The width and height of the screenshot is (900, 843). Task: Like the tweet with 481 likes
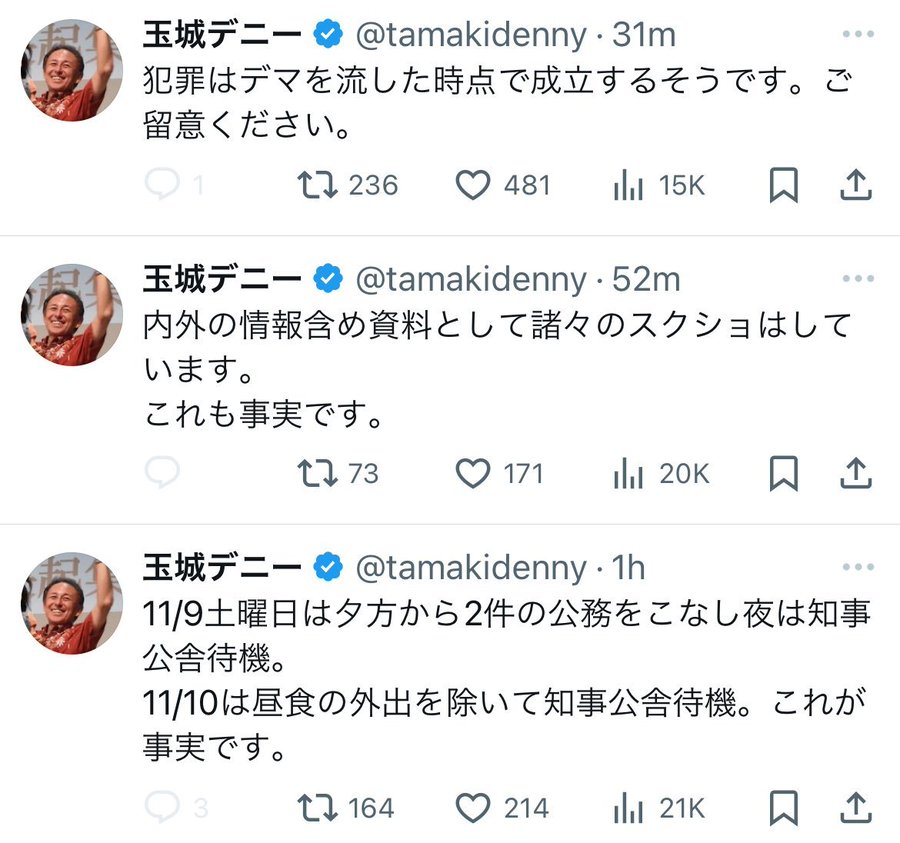click(x=473, y=185)
